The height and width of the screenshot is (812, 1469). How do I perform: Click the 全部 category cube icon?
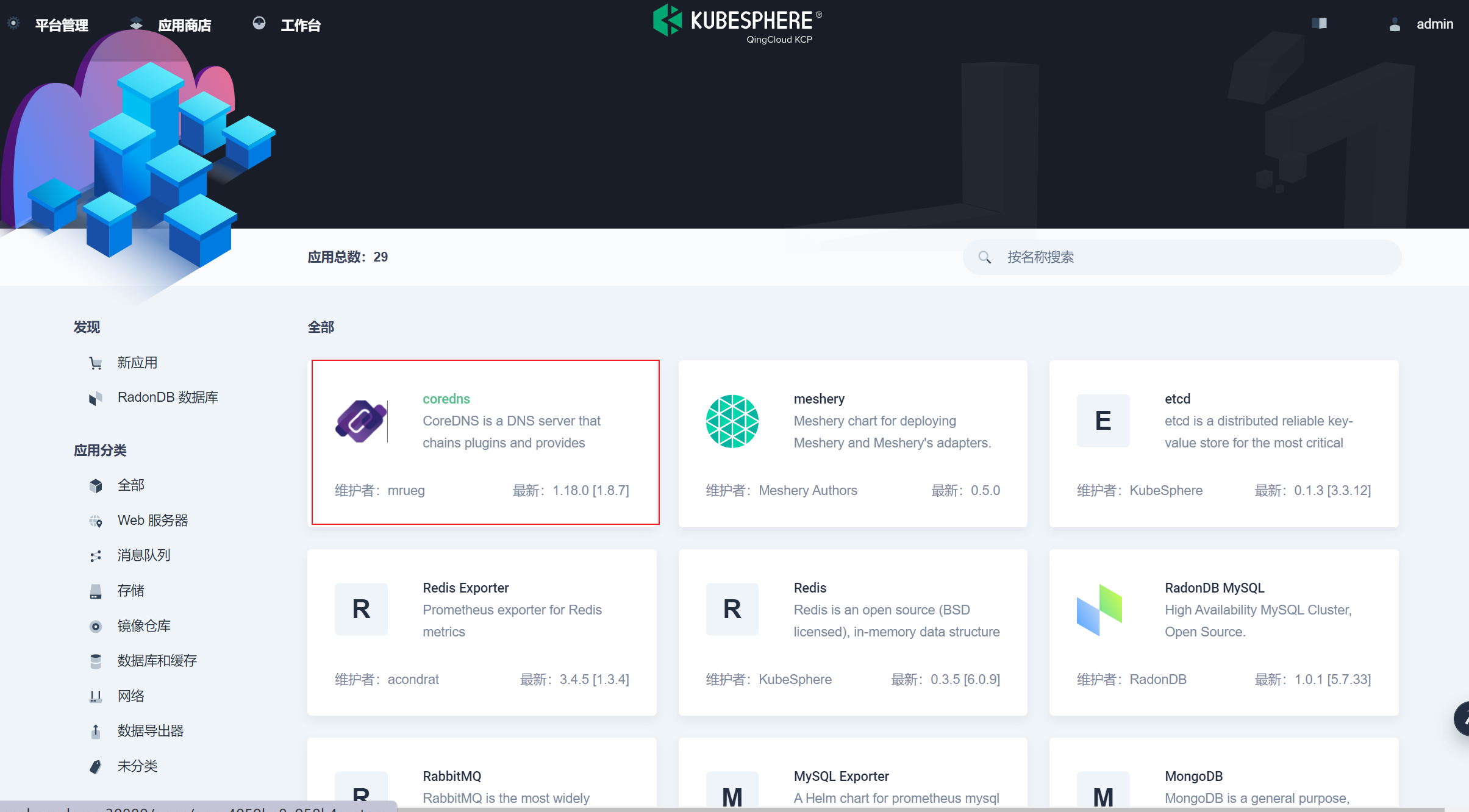(96, 486)
